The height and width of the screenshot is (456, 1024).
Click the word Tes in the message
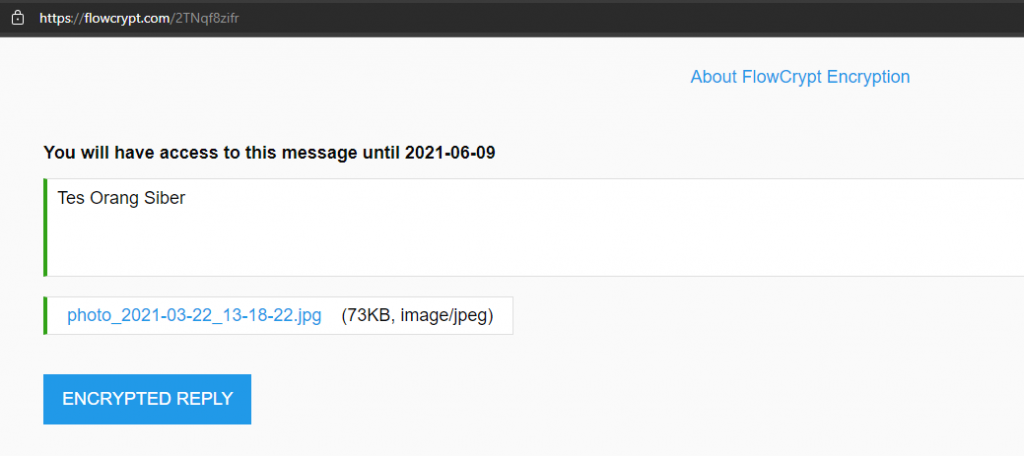coord(71,198)
